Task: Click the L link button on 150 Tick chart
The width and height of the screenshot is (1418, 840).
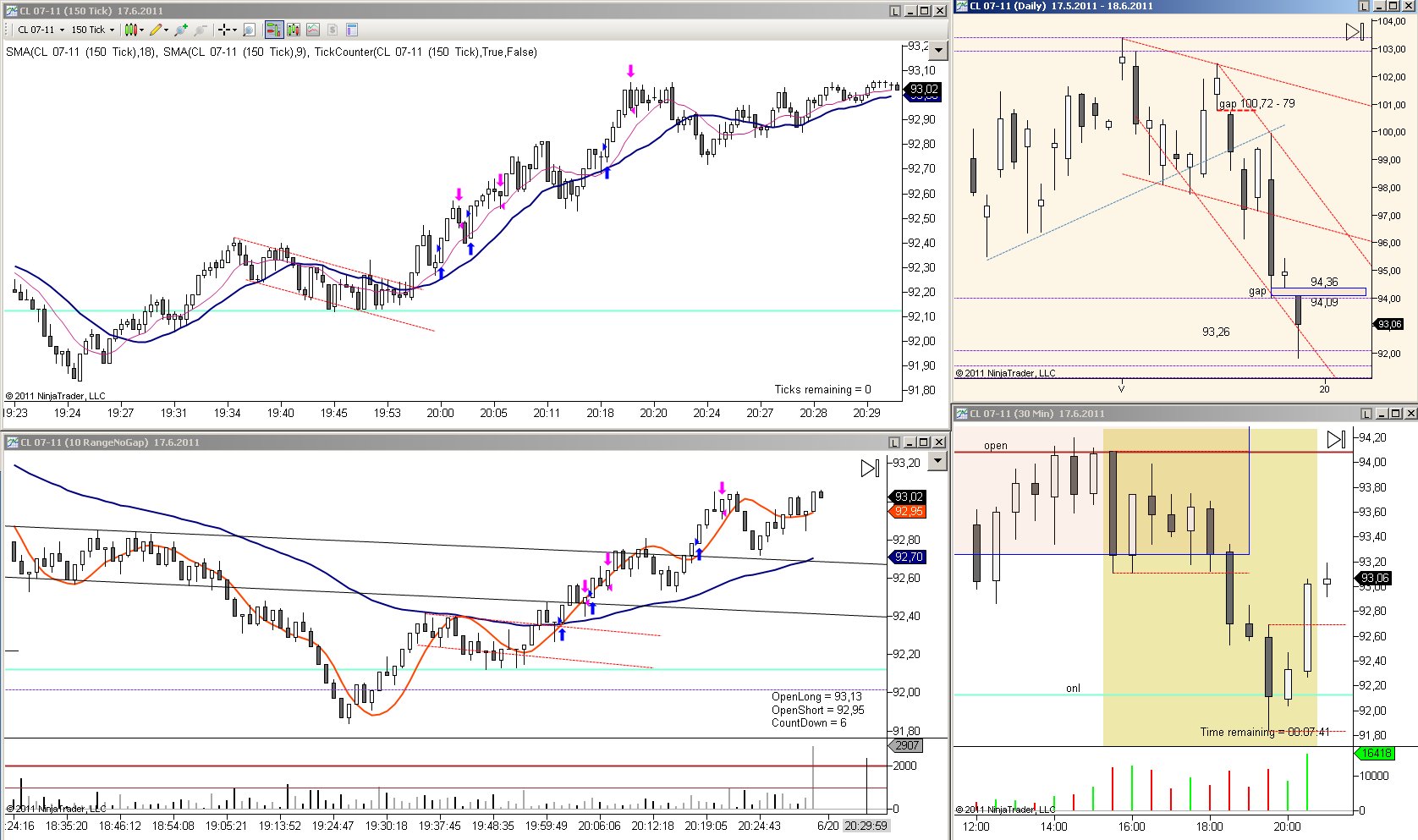Action: point(895,11)
